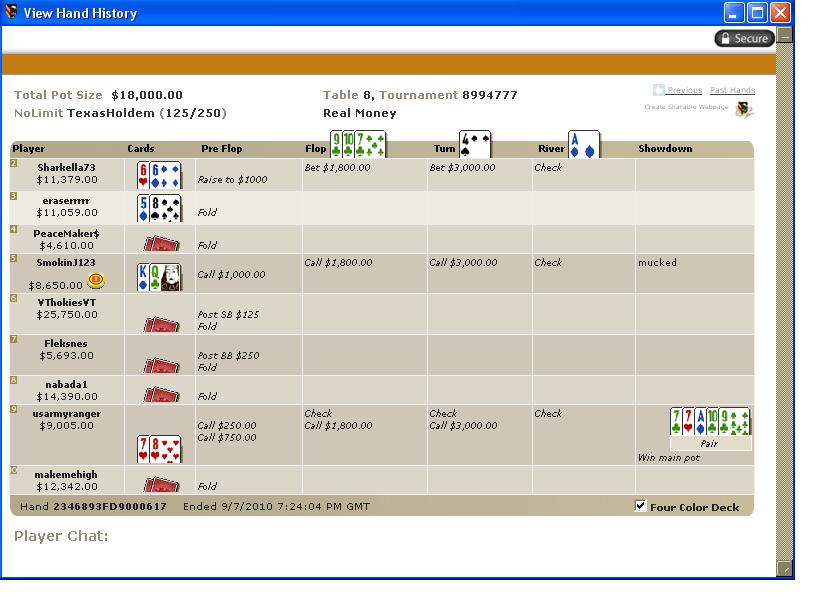
Task: Click the turn card, 4 of spades
Action: pos(475,144)
